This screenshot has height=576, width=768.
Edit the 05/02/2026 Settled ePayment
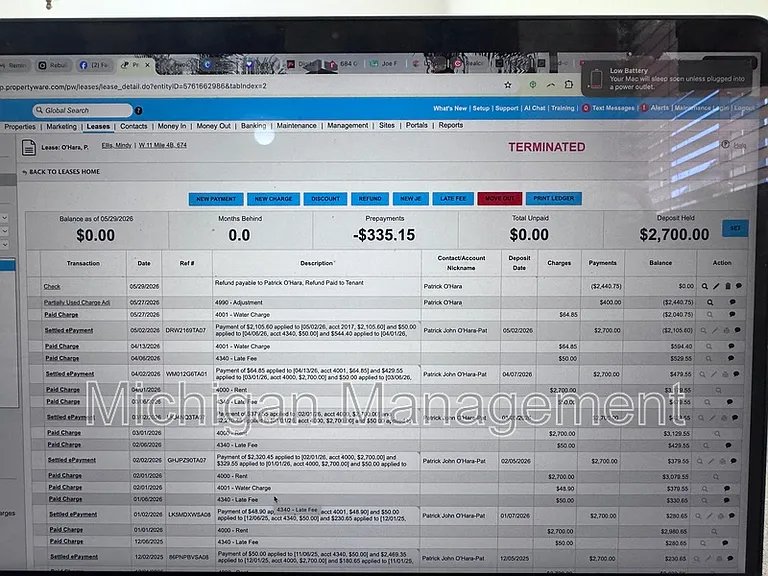click(x=715, y=331)
